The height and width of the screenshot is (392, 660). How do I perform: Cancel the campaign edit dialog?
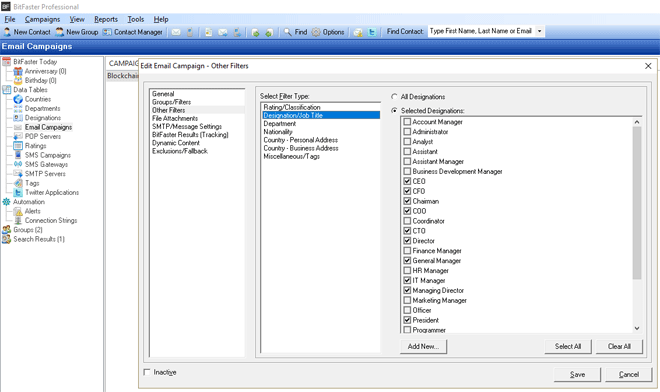pos(628,374)
